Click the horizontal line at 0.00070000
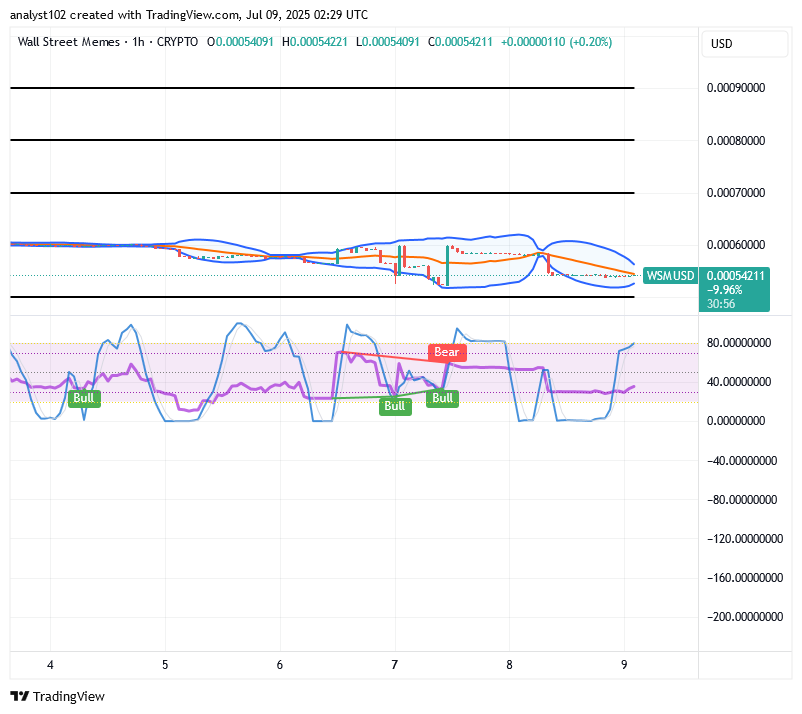 click(x=322, y=193)
